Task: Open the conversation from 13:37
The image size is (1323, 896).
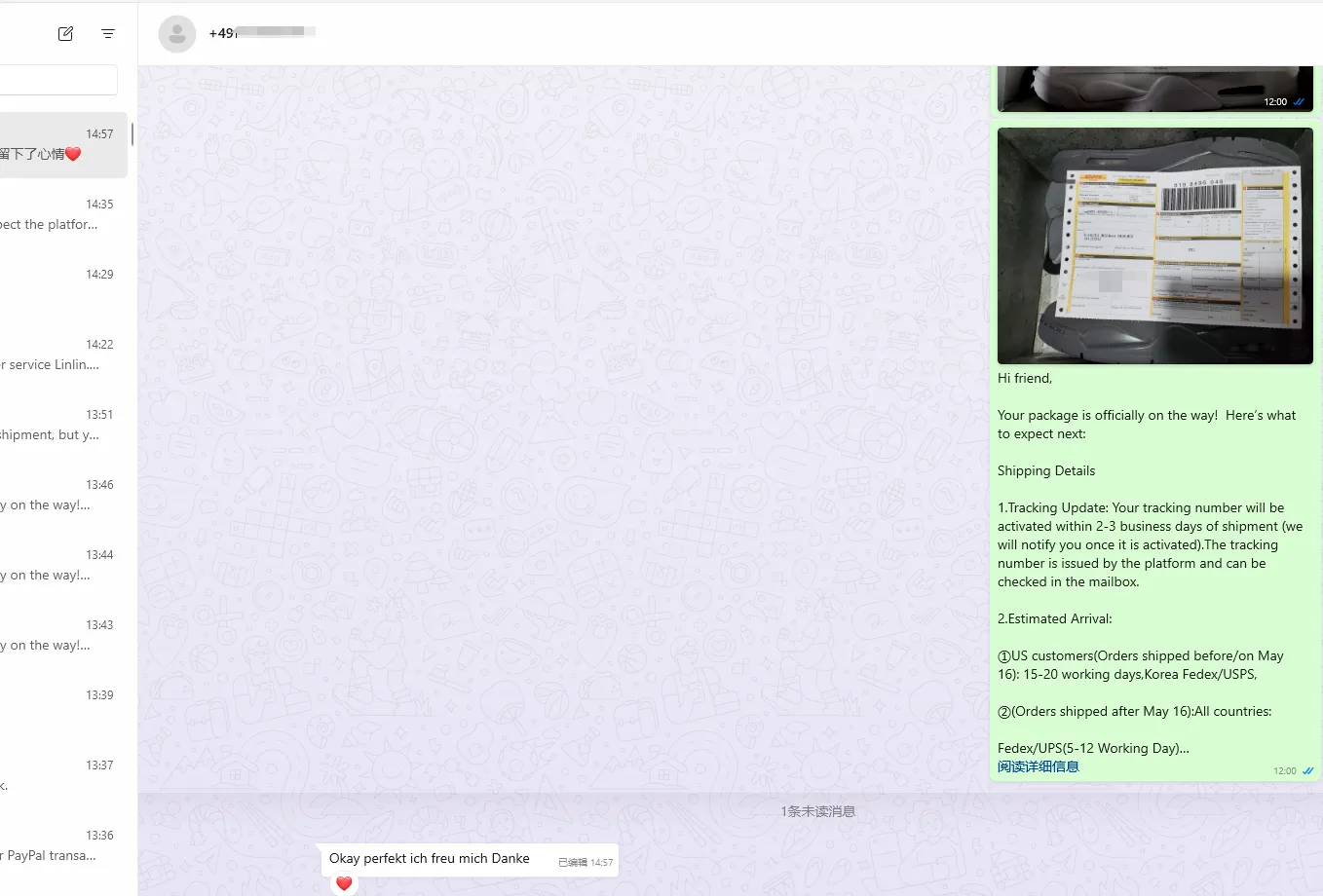Action: tap(63, 776)
